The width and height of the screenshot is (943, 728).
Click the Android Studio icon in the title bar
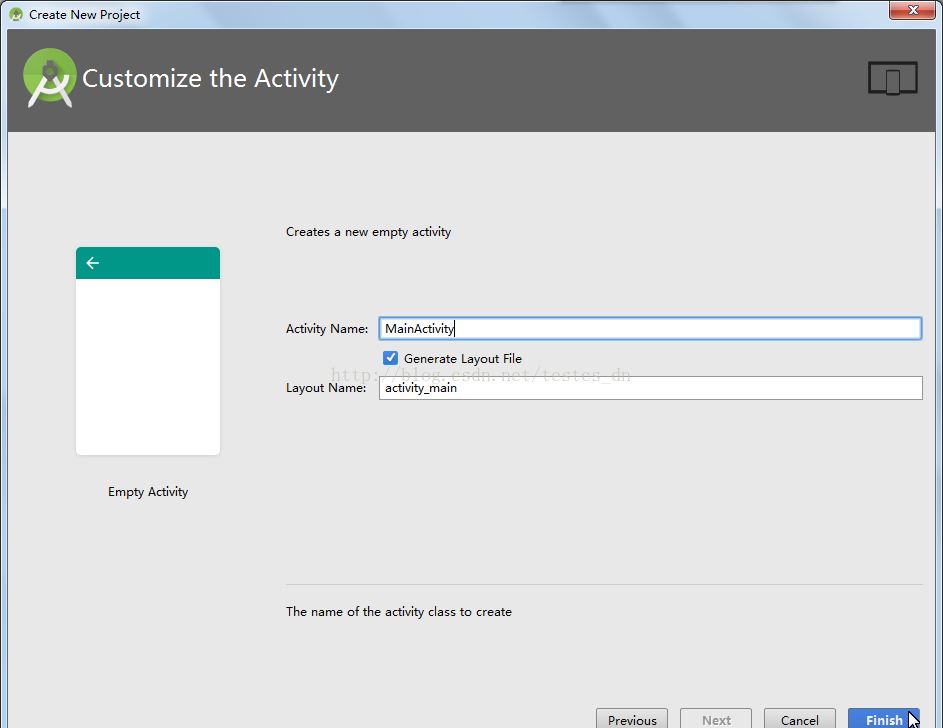pos(16,14)
